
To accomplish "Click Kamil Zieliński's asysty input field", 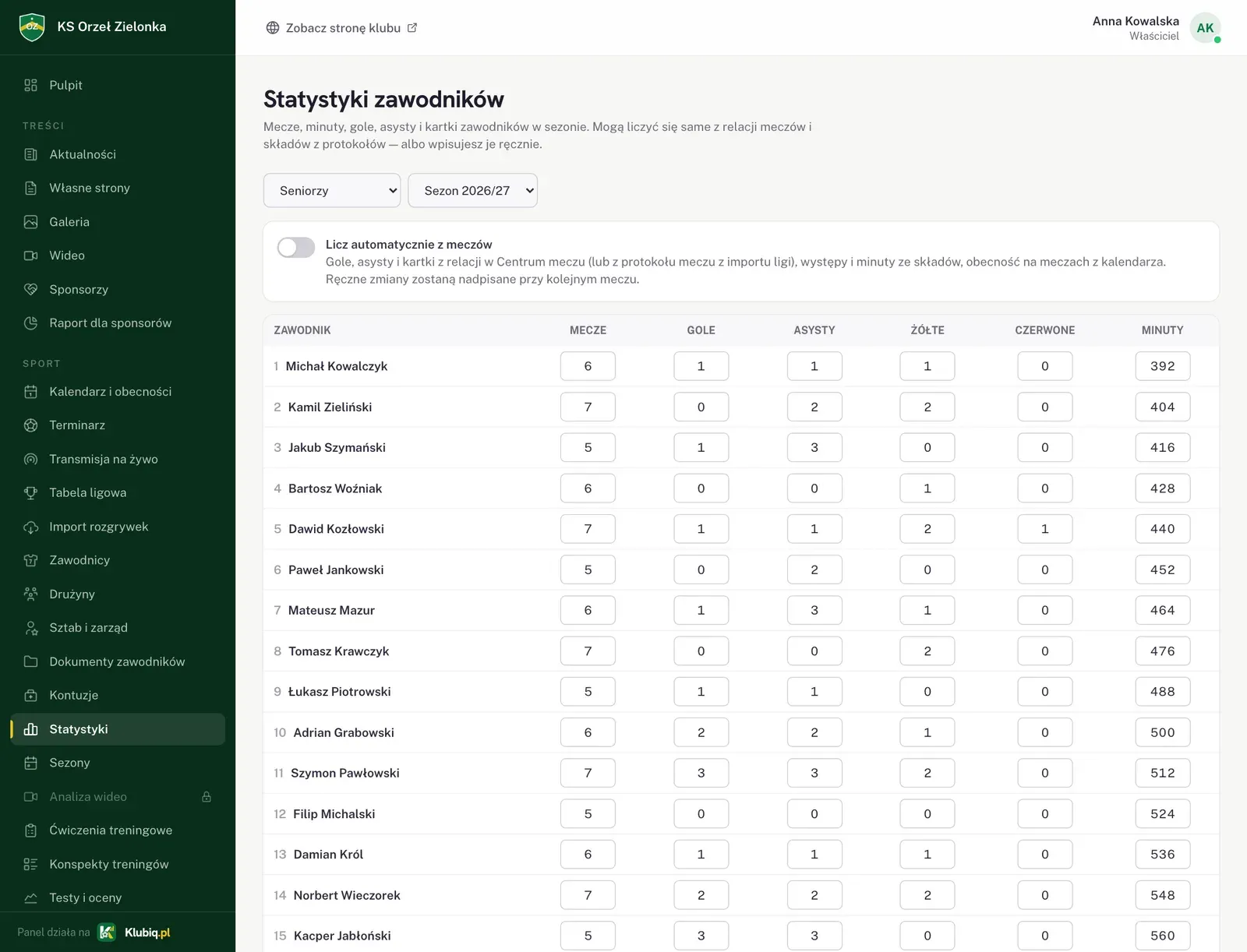I will point(814,407).
